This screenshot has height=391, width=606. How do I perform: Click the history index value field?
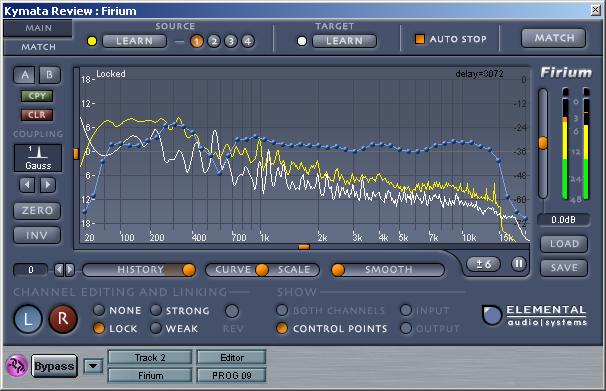coord(31,270)
